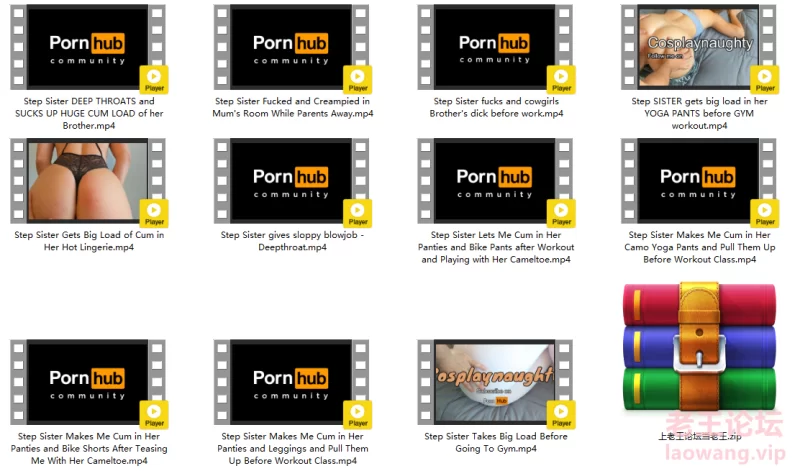Click the .zip archive file name
This screenshot has height=471, width=800.
[x=699, y=437]
